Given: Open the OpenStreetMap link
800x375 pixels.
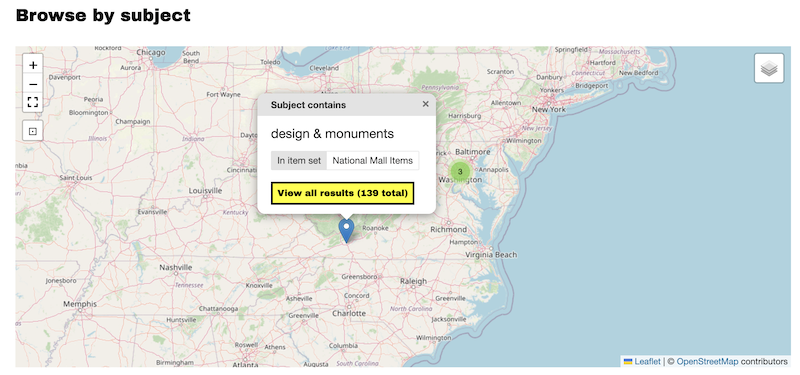Looking at the screenshot, I should pos(707,361).
